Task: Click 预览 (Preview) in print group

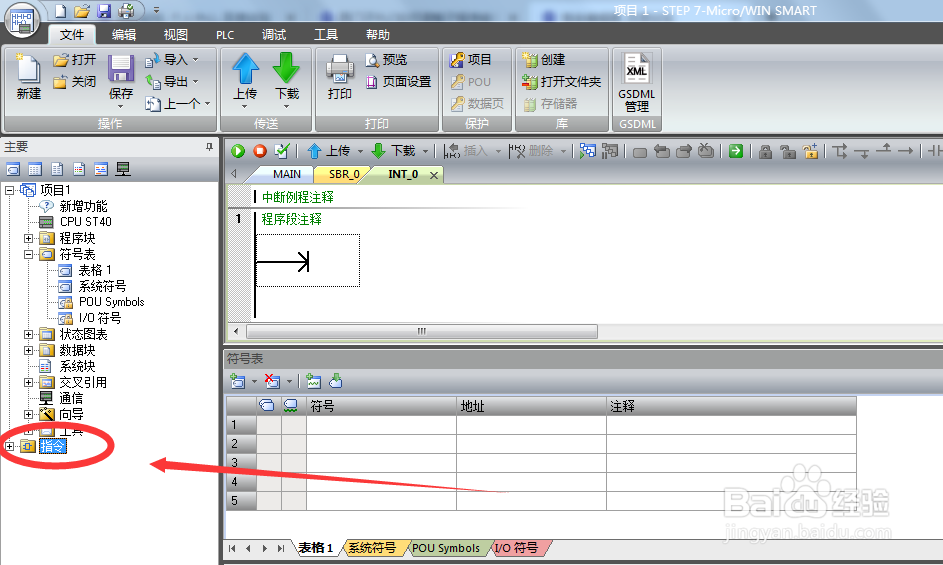Action: click(387, 60)
